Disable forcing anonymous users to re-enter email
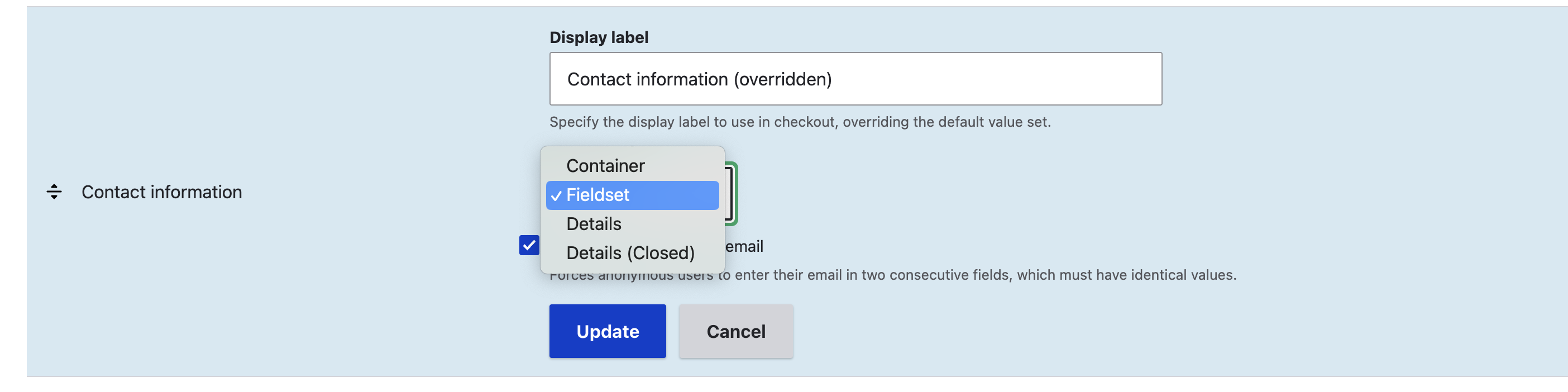 (x=529, y=246)
